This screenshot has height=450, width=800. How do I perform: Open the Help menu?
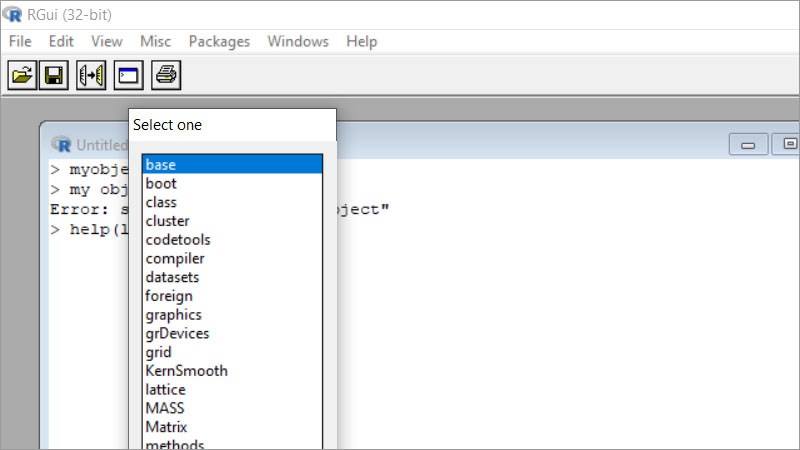point(362,41)
